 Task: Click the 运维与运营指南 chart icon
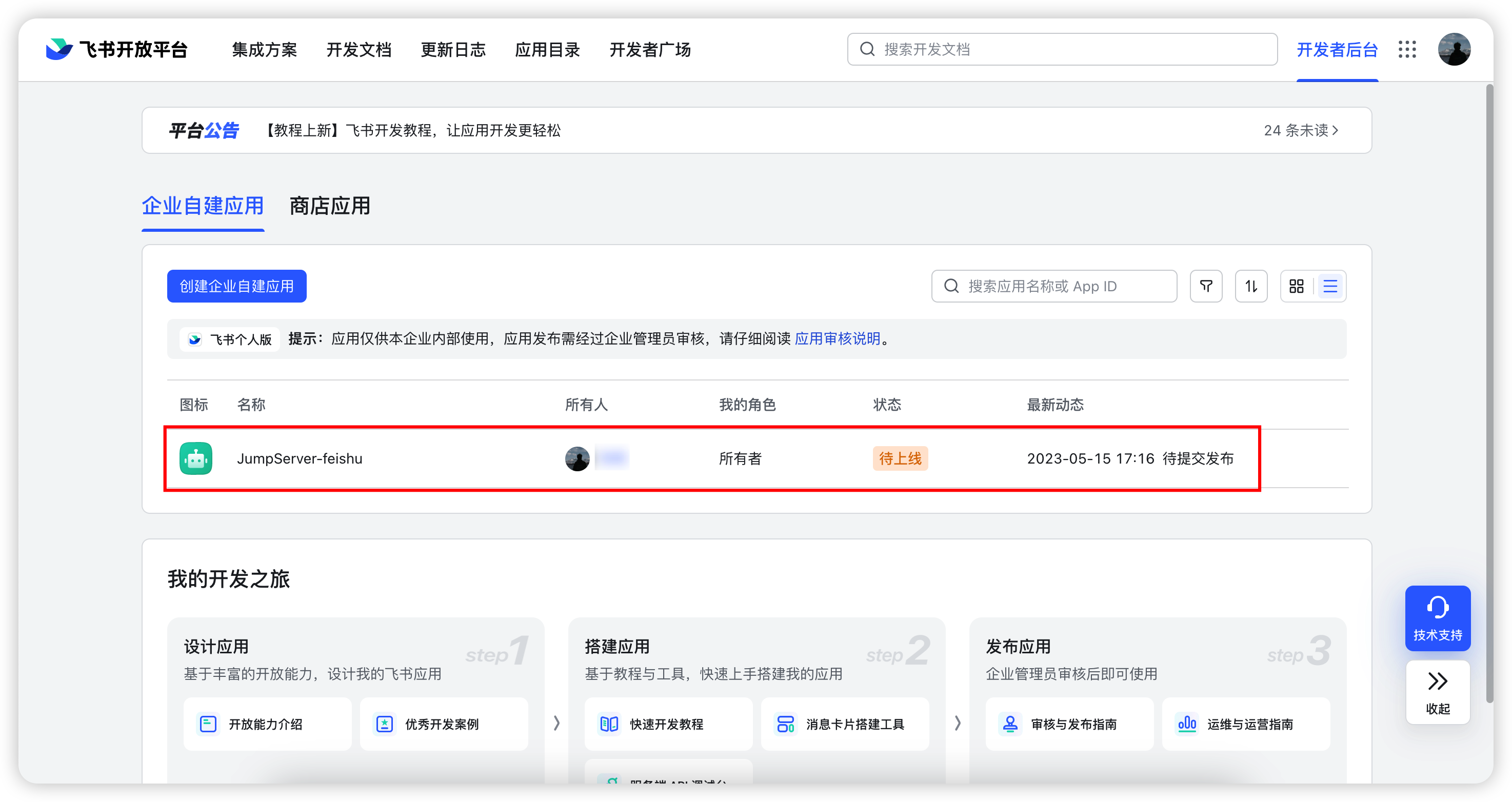click(1186, 724)
